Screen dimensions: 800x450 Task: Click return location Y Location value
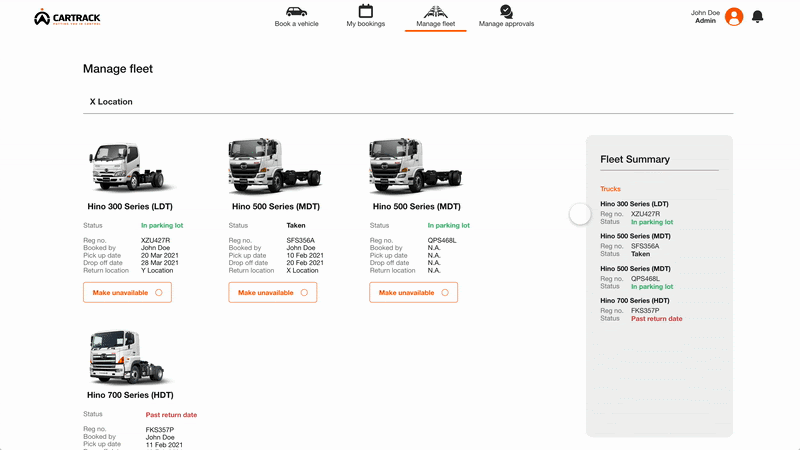pos(157,270)
